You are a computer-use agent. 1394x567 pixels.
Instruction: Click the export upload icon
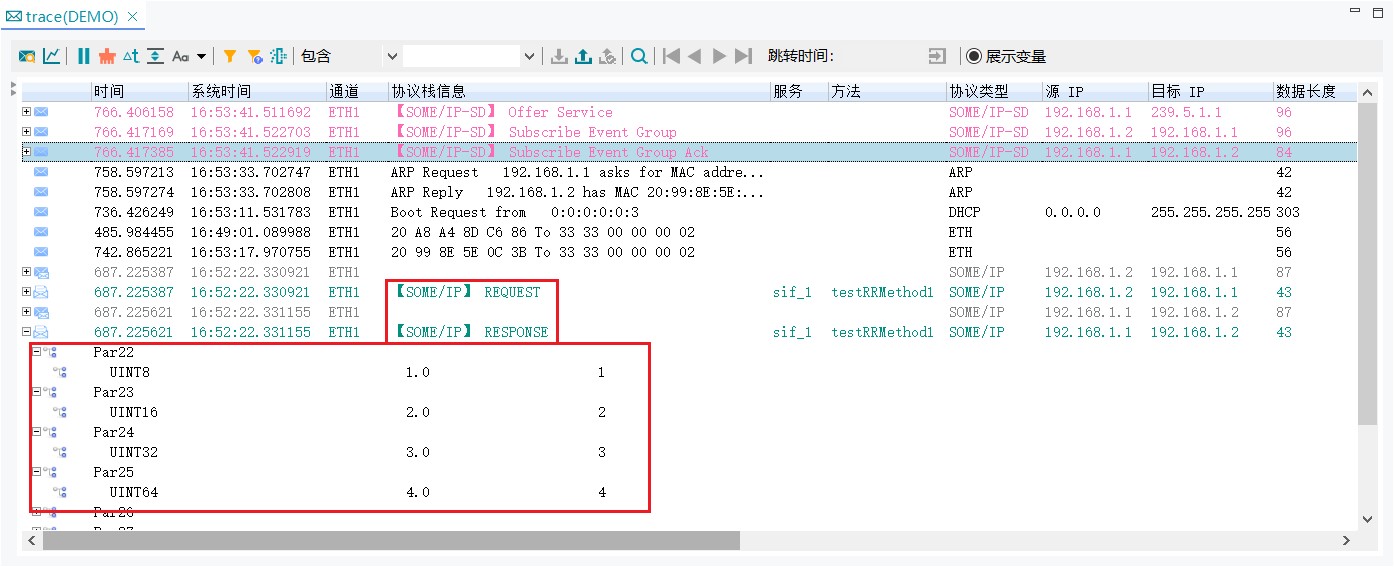584,57
